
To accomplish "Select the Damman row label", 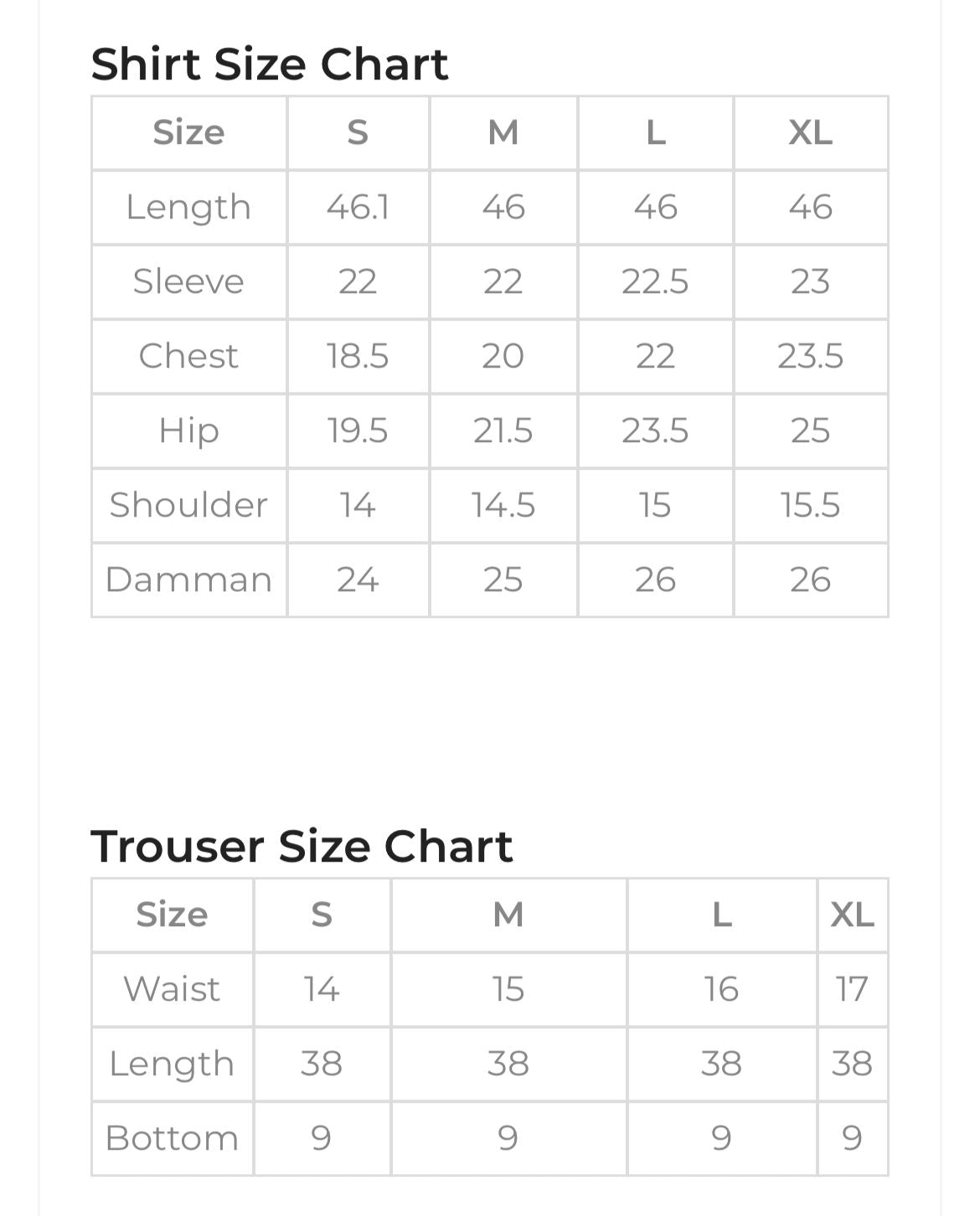I will tap(188, 580).
